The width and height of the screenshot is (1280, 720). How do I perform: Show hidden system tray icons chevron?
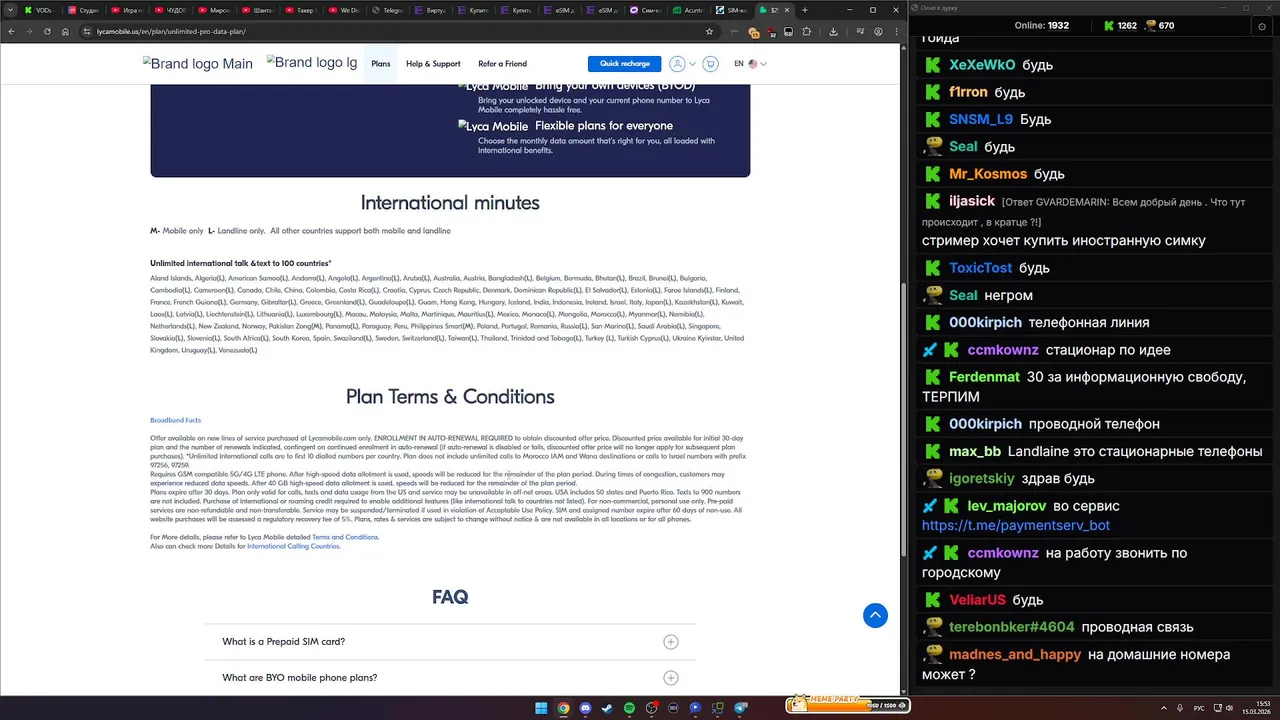pyautogui.click(x=1165, y=708)
